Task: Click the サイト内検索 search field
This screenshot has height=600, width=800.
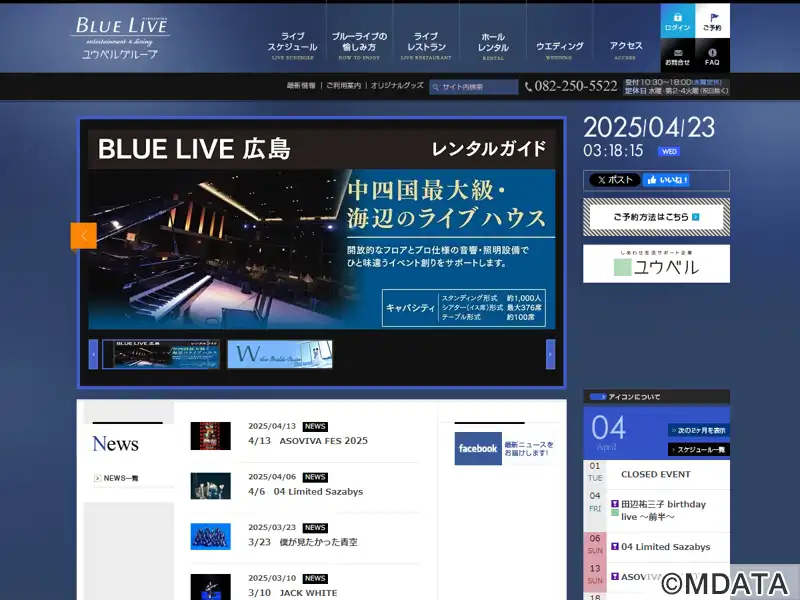Action: 474,87
